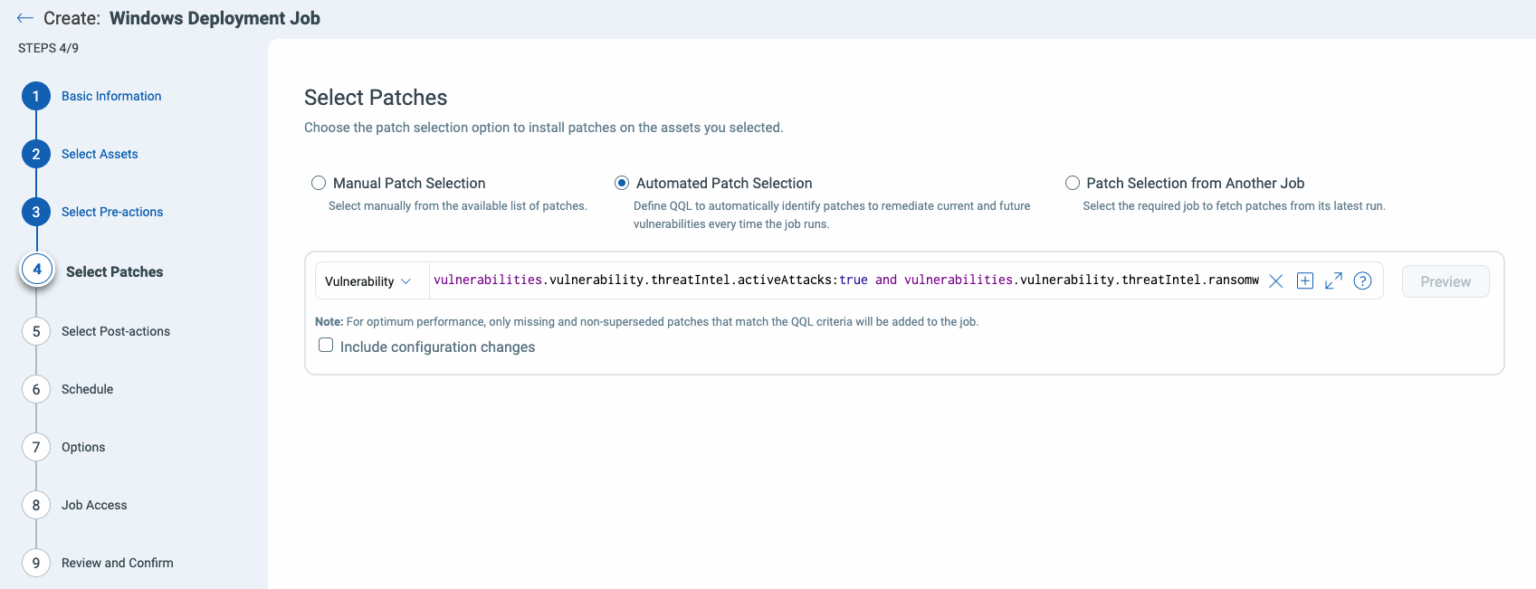Open the Options step
The height and width of the screenshot is (589, 1536).
click(83, 447)
